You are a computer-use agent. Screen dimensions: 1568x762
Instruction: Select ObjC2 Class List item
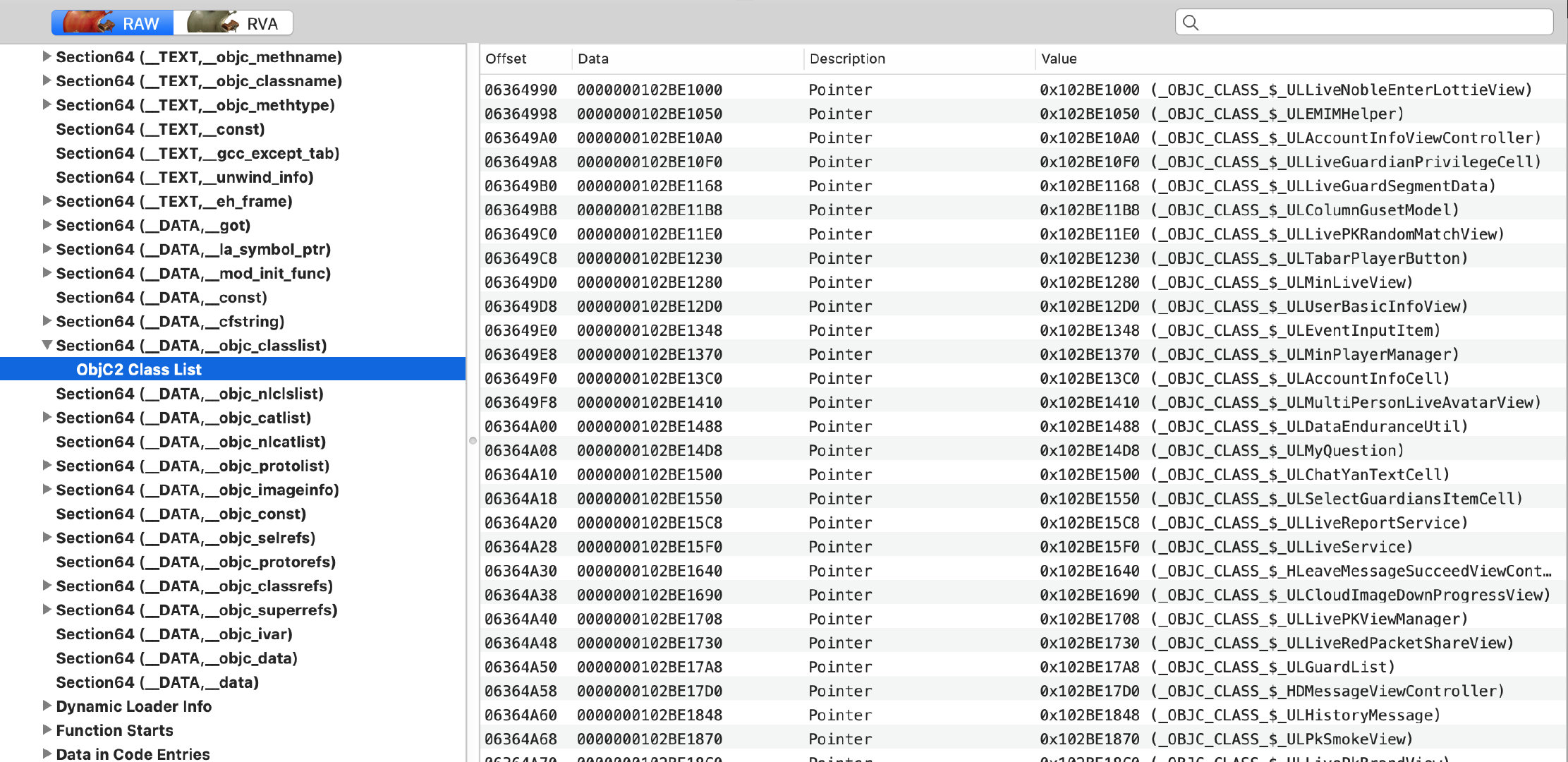pos(139,370)
